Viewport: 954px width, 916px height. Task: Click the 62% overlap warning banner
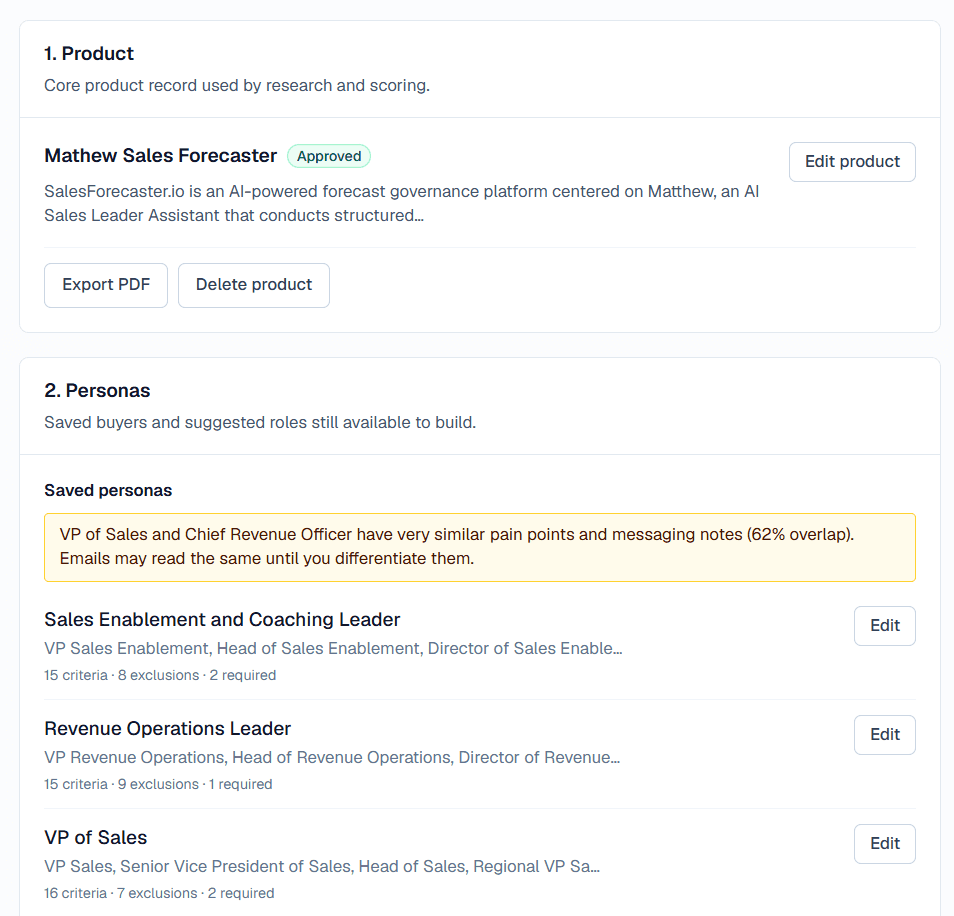tap(479, 547)
